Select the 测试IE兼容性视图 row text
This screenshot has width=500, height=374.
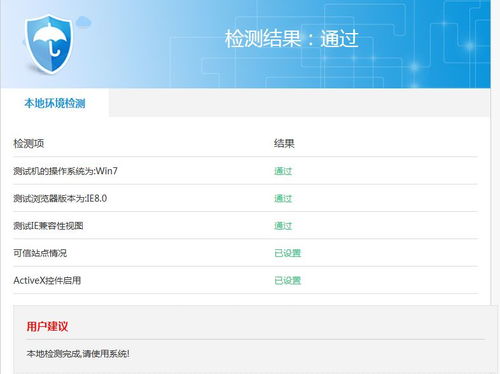coord(48,226)
